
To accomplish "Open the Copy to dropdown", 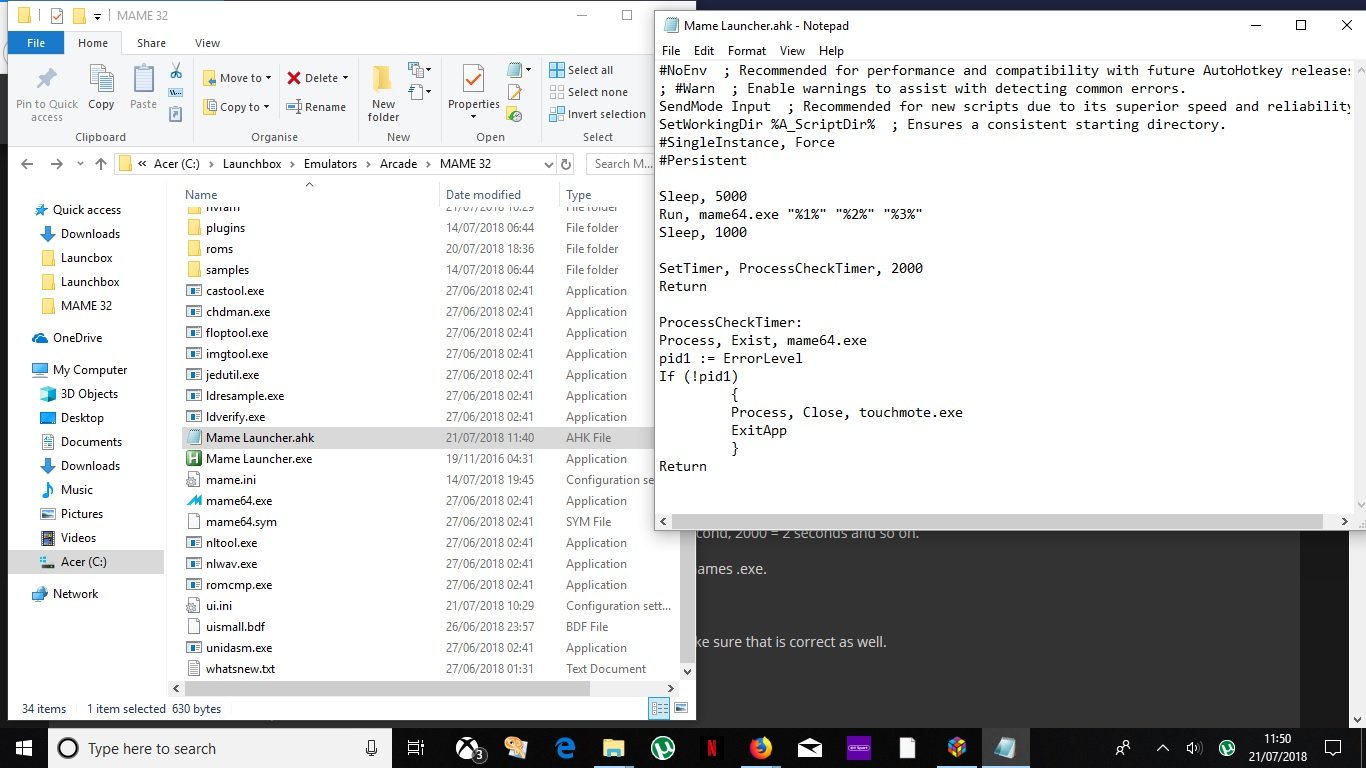I will tap(235, 107).
